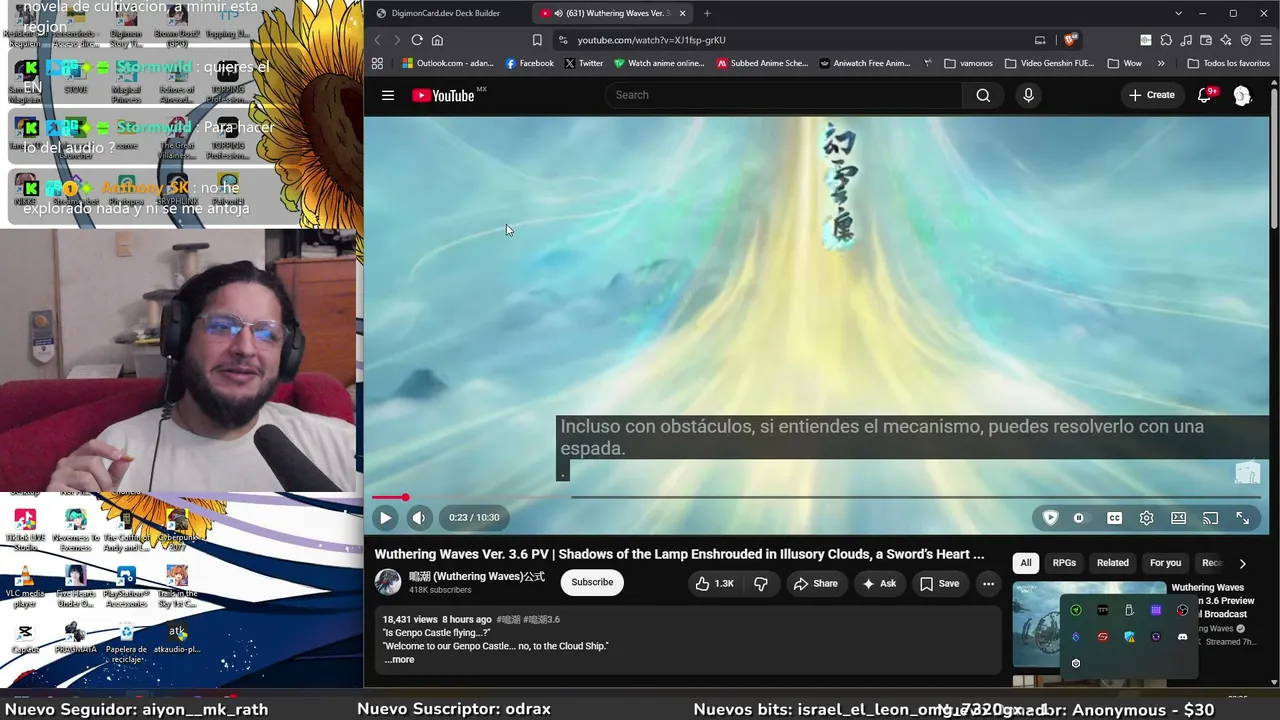Image resolution: width=1280 pixels, height=720 pixels.
Task: Click the browser address bar URL
Action: tap(651, 40)
